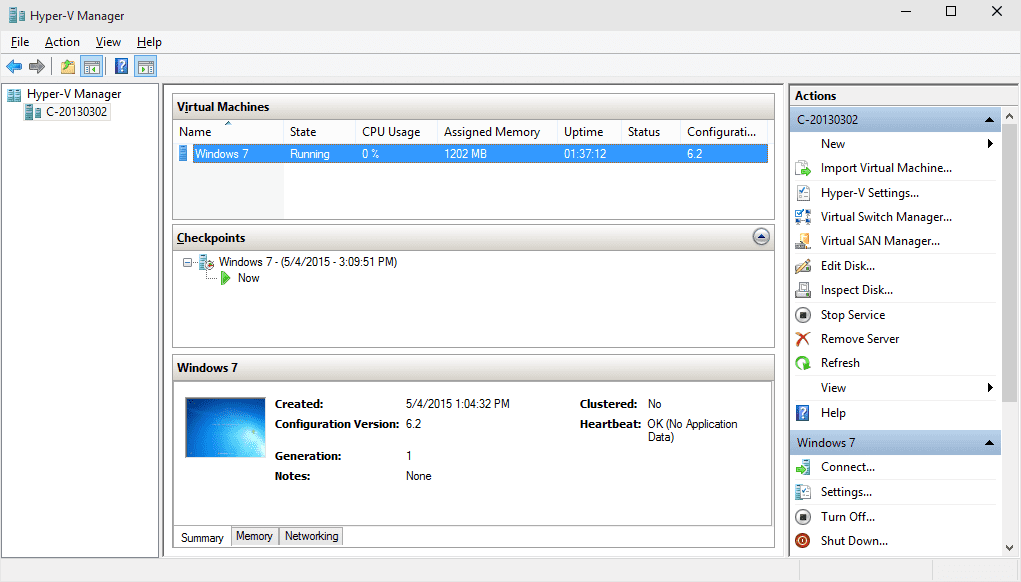The width and height of the screenshot is (1021, 582).
Task: Select Inspect Disk in the Actions pane
Action: coord(857,289)
